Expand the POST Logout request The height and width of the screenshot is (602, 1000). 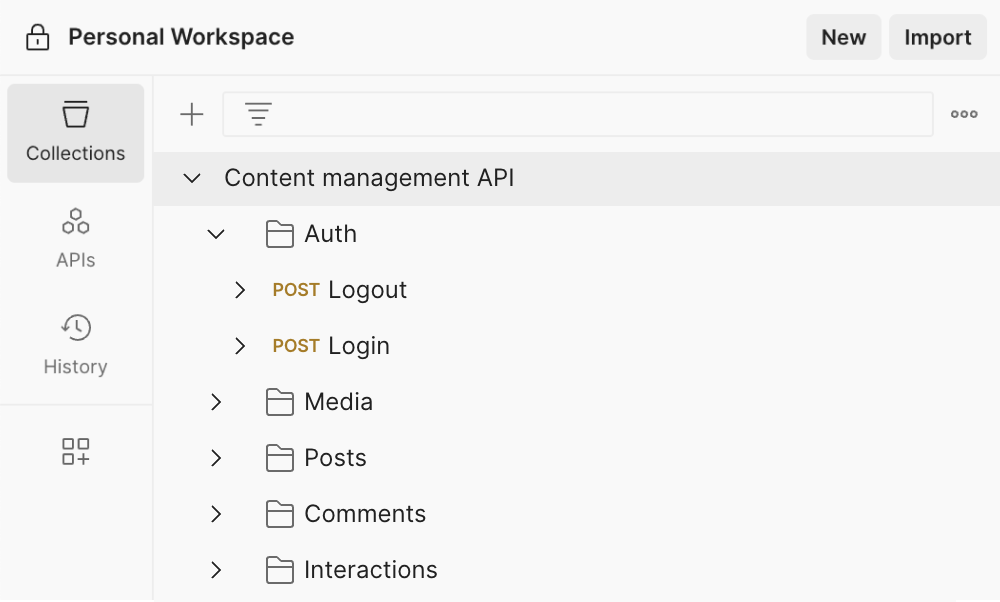click(x=240, y=290)
